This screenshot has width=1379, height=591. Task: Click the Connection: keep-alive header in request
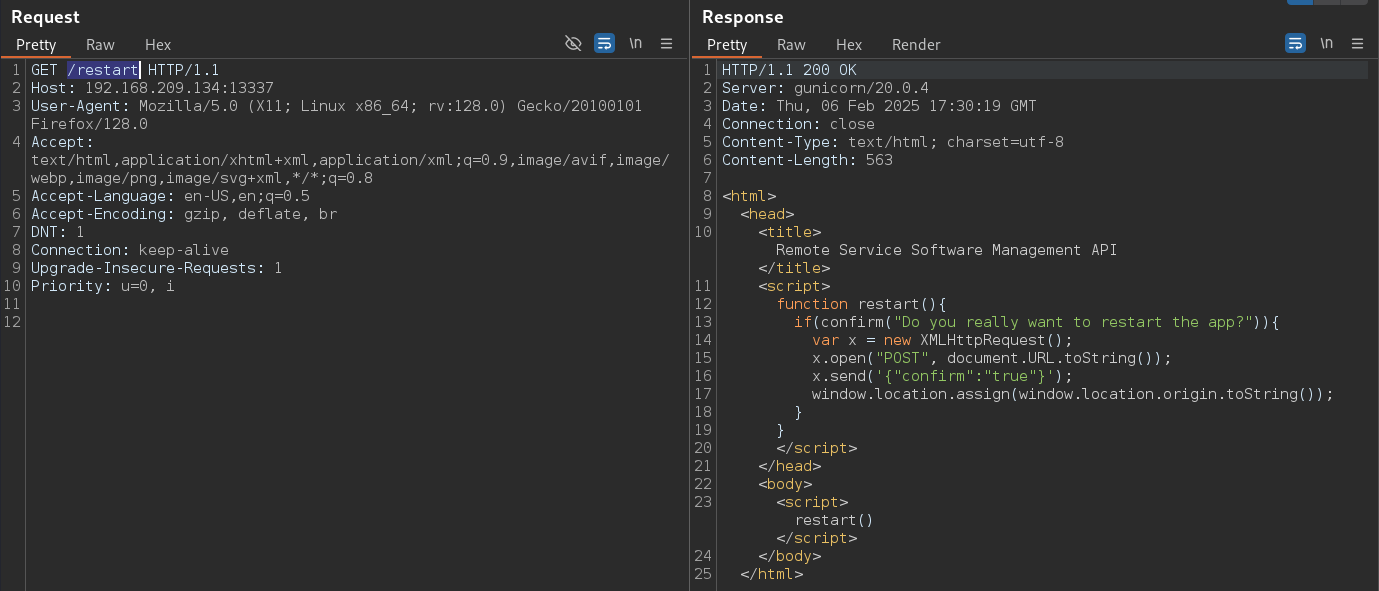(x=130, y=250)
